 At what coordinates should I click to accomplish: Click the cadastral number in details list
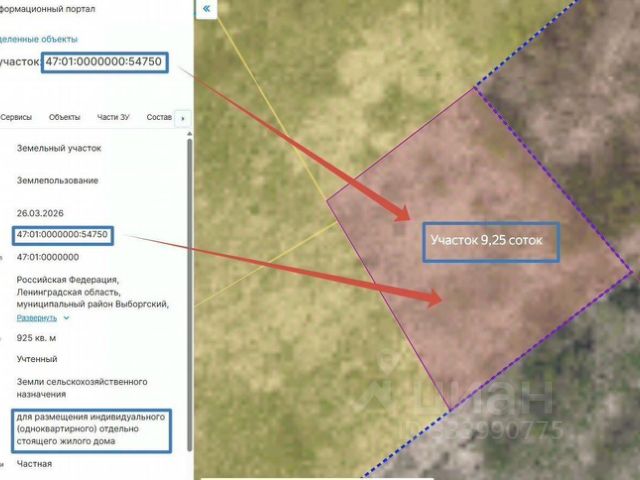point(62,235)
